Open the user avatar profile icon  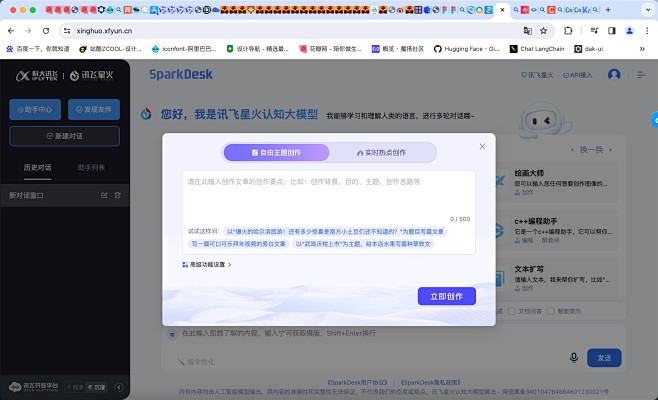(x=614, y=75)
